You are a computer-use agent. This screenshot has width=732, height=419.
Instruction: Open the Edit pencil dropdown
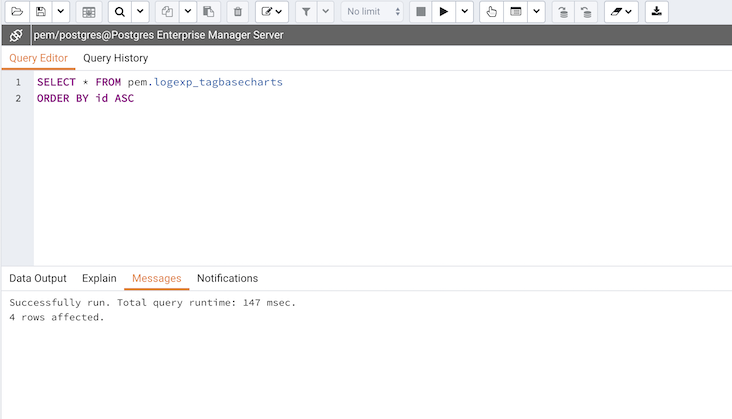(272, 12)
